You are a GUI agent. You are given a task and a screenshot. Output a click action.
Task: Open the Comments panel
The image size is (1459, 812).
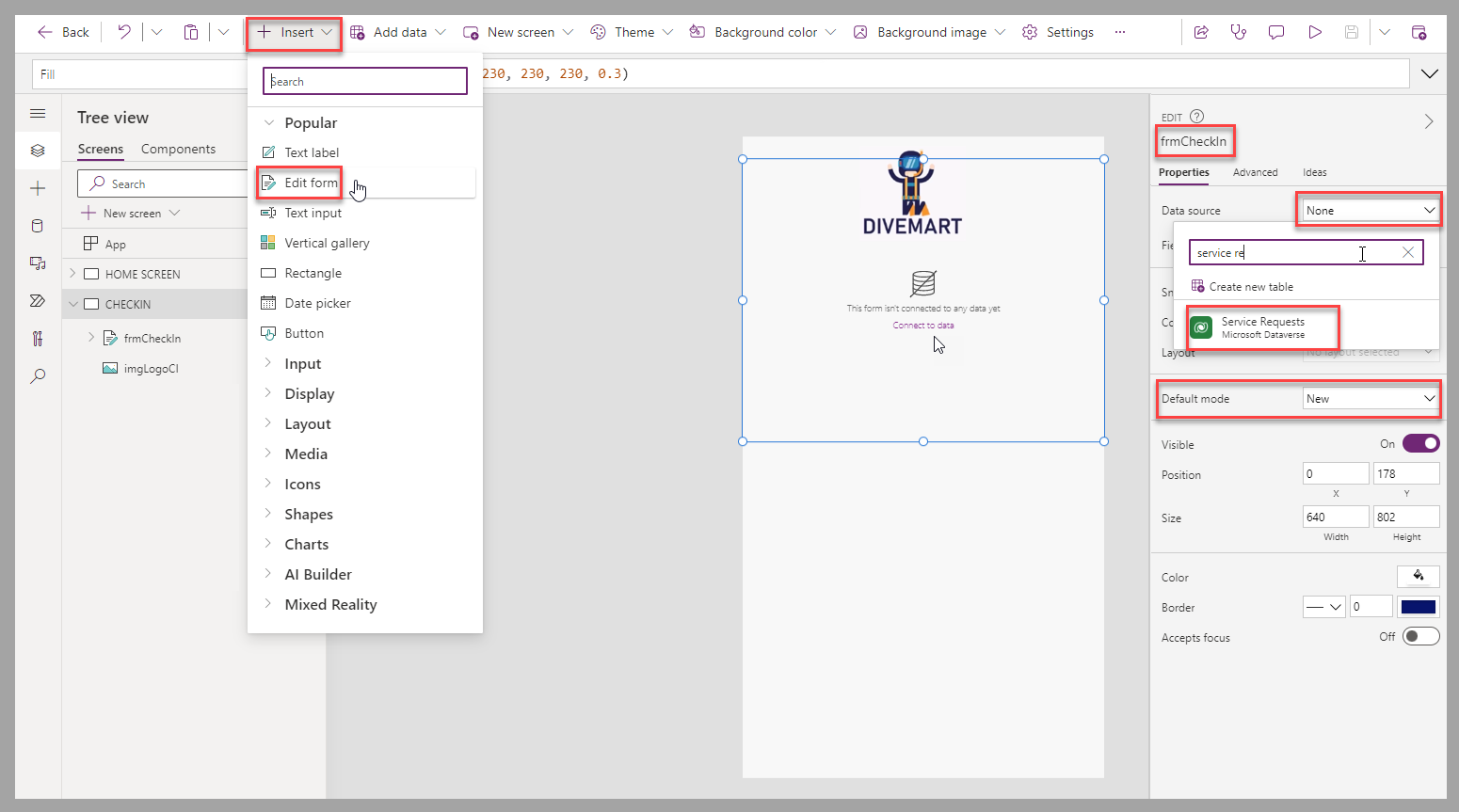point(1275,31)
